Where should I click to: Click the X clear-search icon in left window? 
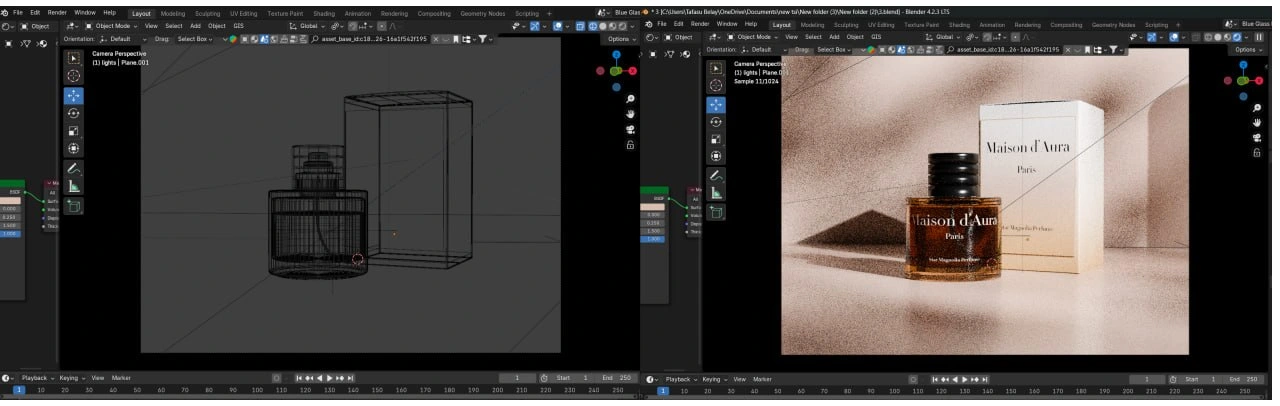pyautogui.click(x=436, y=38)
